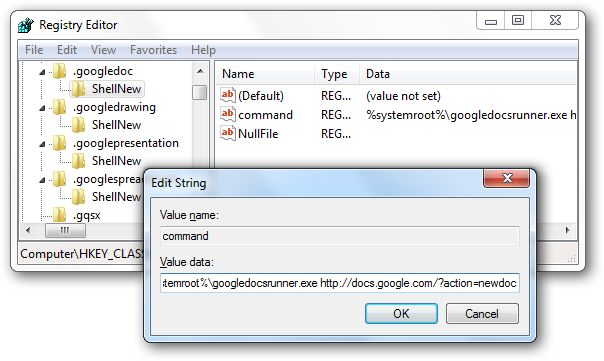The image size is (604, 361).
Task: Select the command value name
Action: tap(265, 115)
